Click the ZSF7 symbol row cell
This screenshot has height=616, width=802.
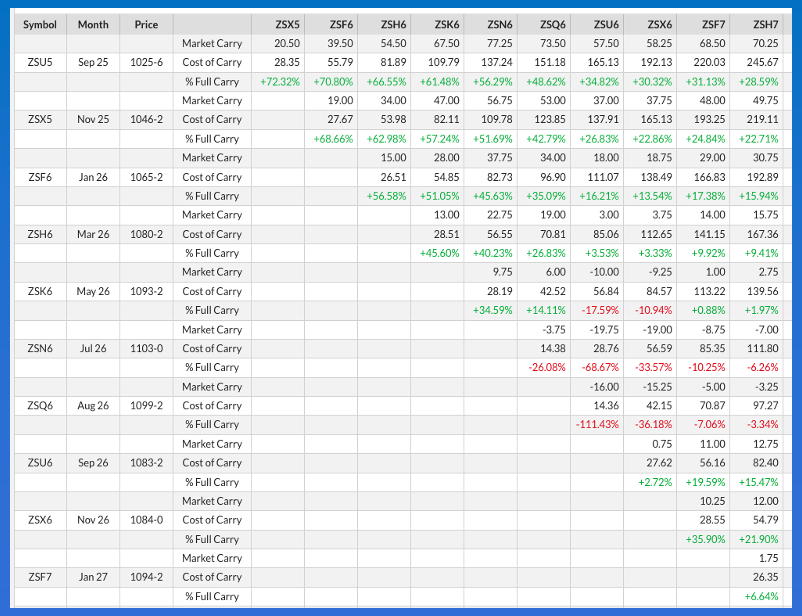coord(40,577)
